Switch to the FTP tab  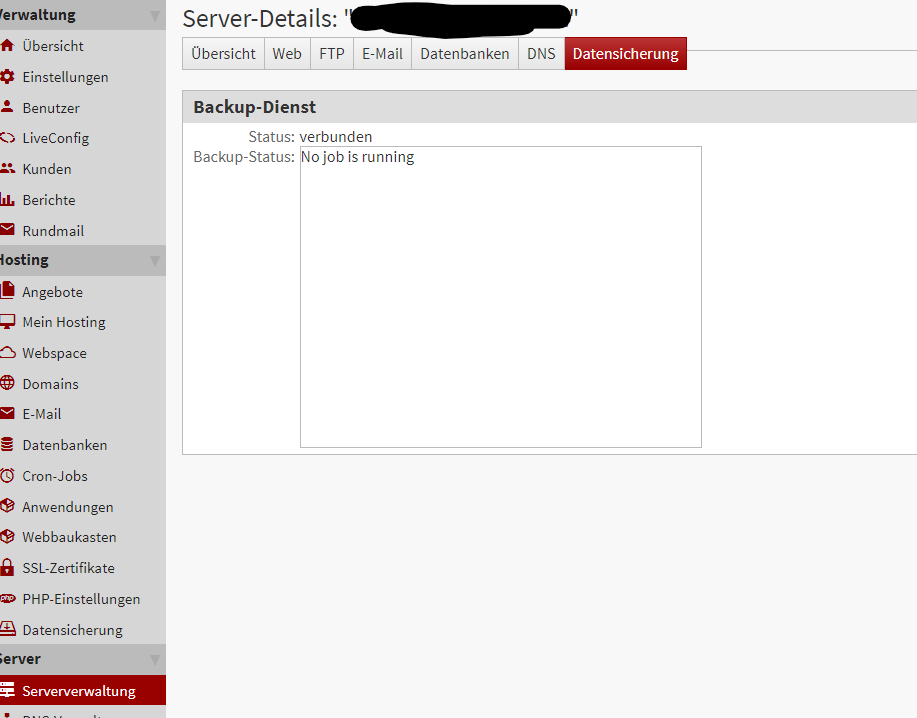click(x=331, y=54)
